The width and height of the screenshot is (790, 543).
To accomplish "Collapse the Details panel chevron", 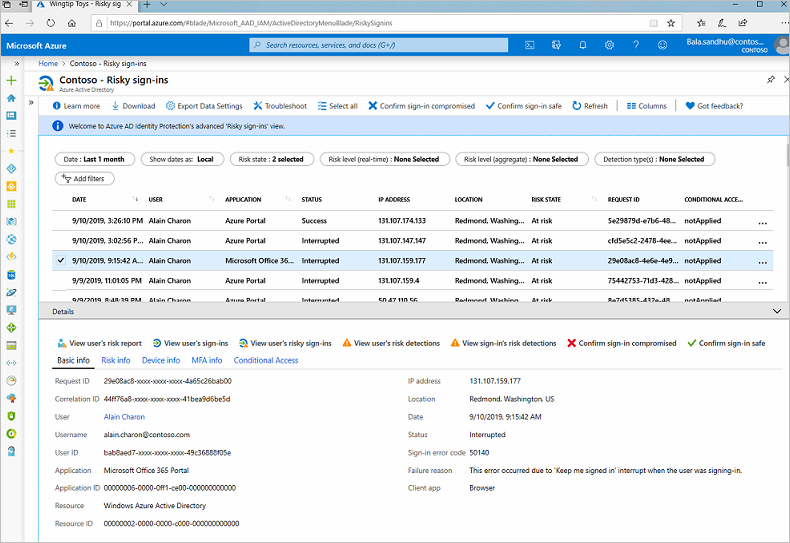I will pos(776,311).
